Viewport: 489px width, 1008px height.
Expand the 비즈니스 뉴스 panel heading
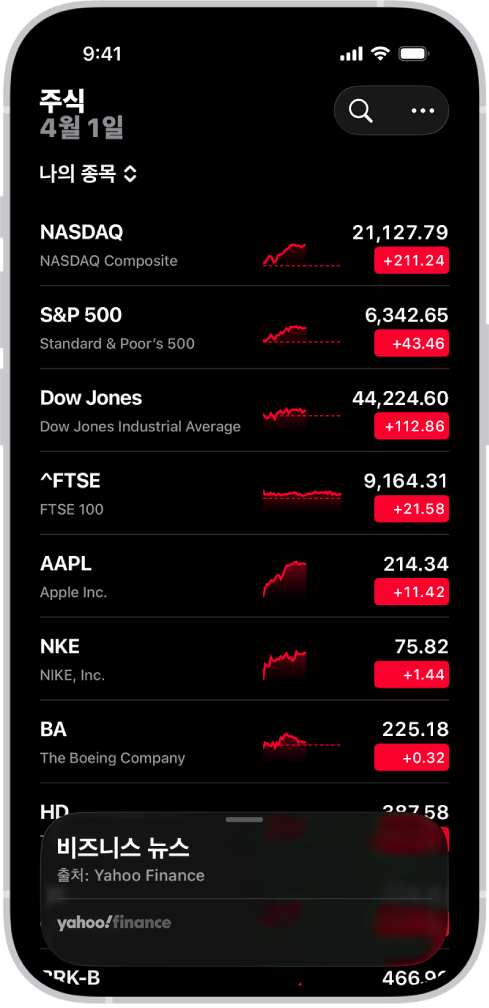[x=123, y=847]
